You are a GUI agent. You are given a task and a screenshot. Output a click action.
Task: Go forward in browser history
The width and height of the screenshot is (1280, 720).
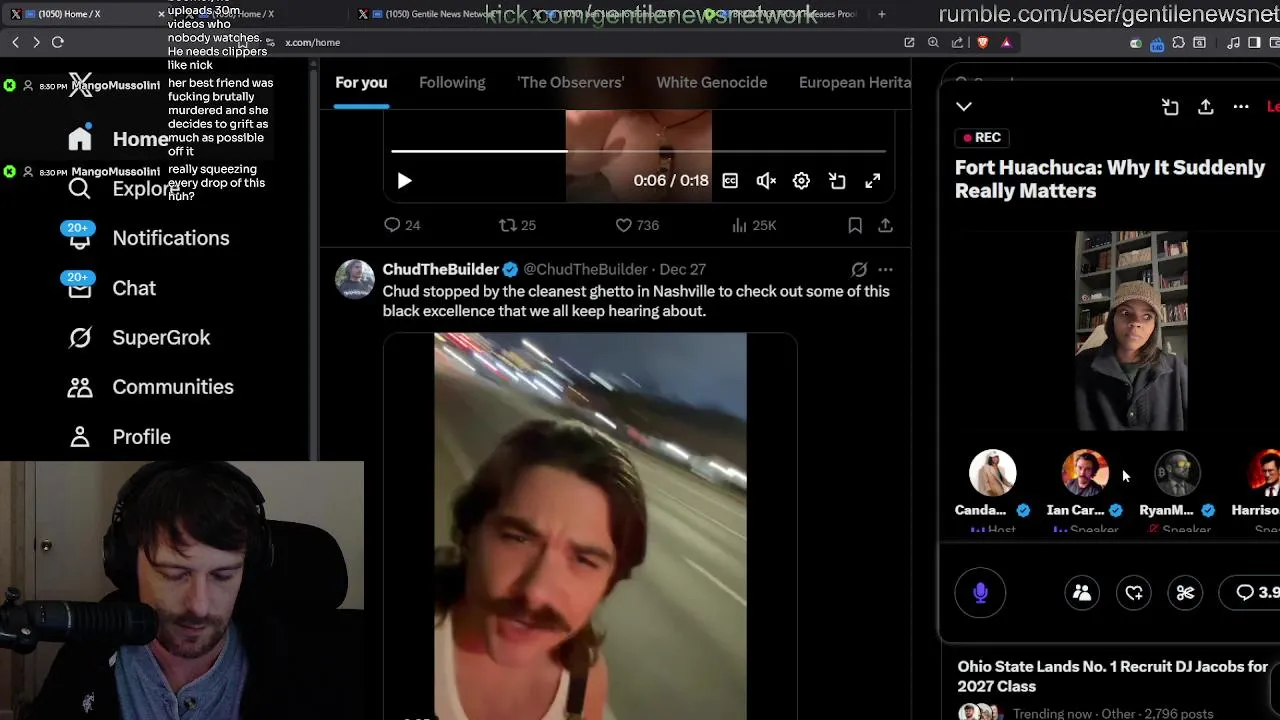pos(36,42)
